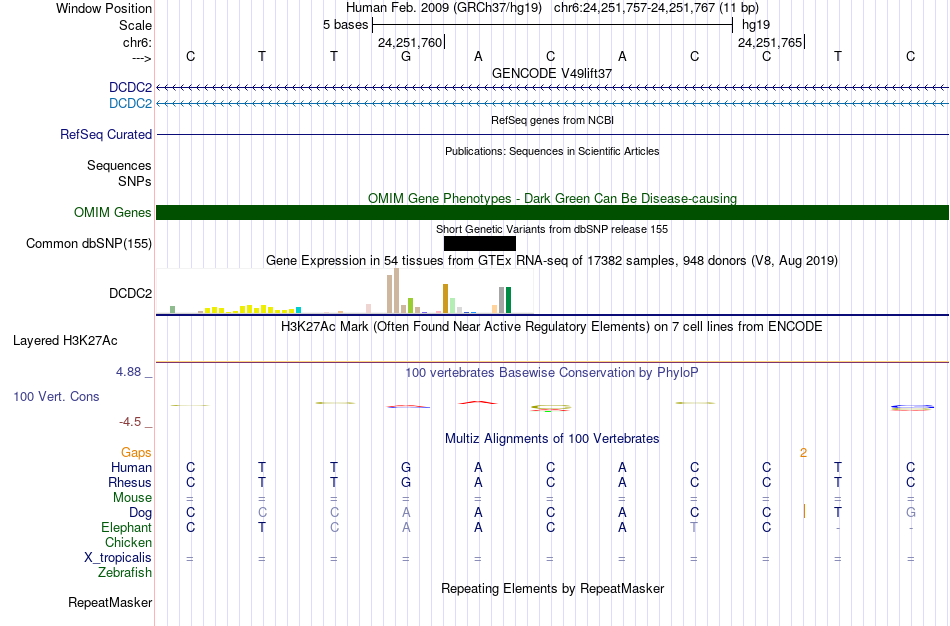This screenshot has height=626, width=950.
Task: Click the 'Human Feb. 2009 (GRCh37/hg19)' header text
Action: 445,8
